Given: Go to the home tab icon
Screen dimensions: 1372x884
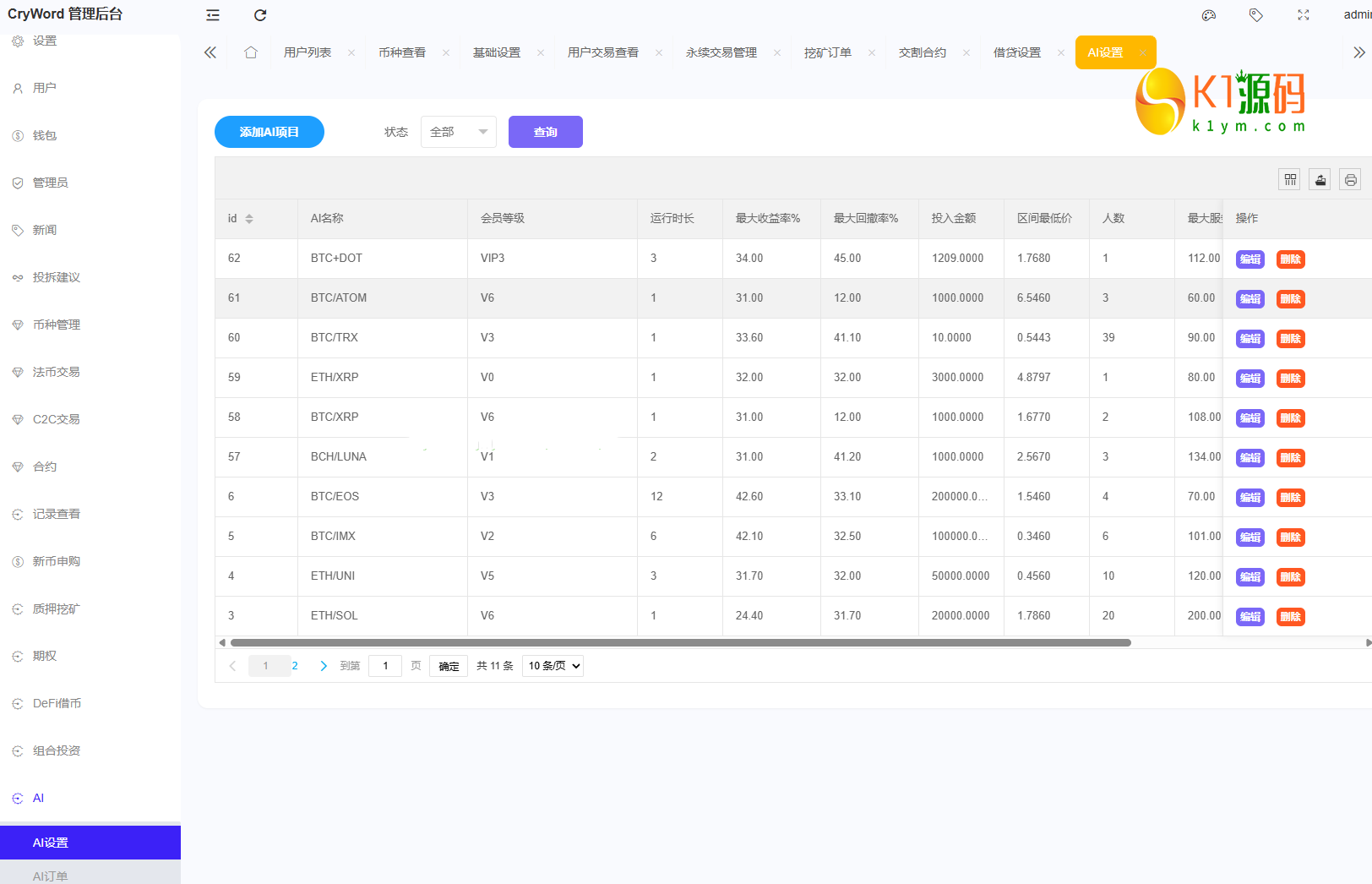Looking at the screenshot, I should click(x=251, y=52).
